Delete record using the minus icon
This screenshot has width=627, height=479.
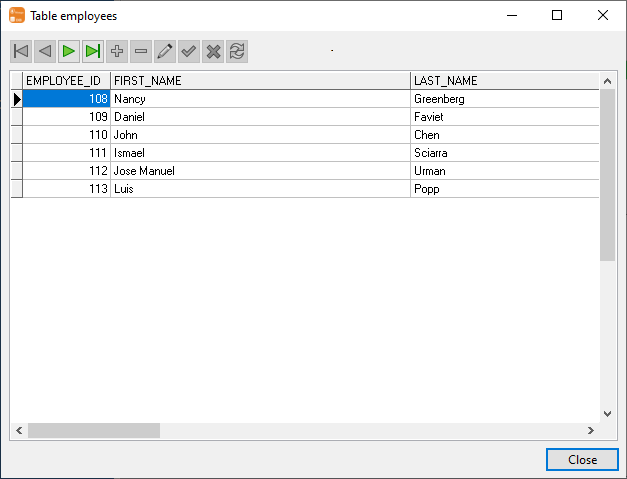141,51
